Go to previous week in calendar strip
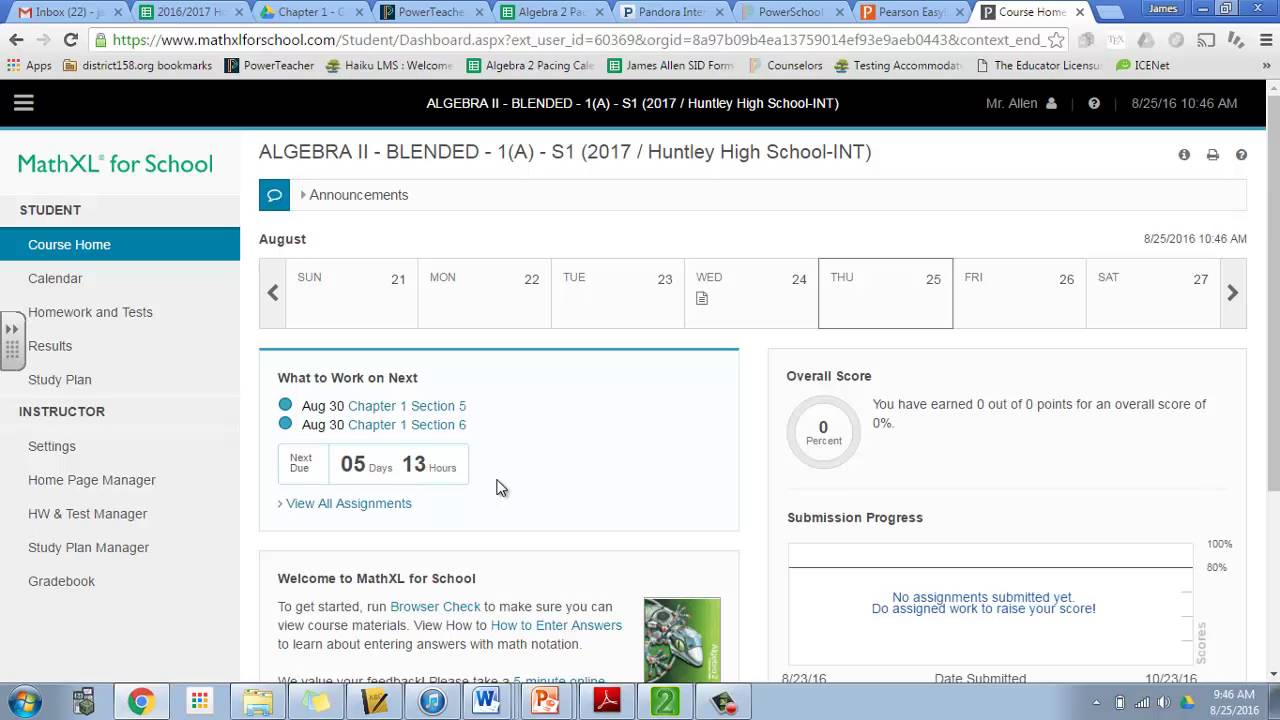 (272, 293)
